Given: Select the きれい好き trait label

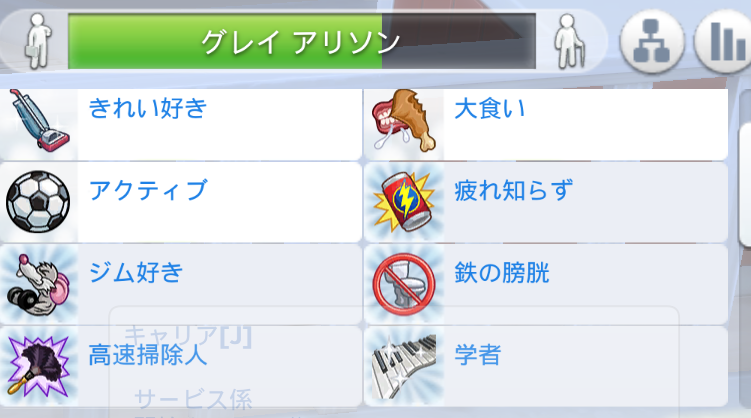Looking at the screenshot, I should [x=148, y=108].
